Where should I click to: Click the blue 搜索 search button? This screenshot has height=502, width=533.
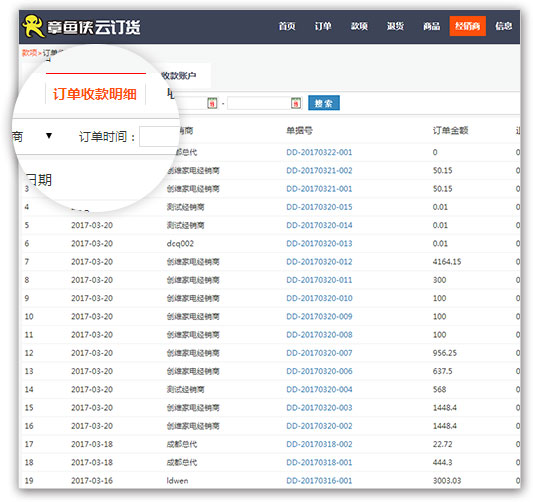click(x=324, y=103)
